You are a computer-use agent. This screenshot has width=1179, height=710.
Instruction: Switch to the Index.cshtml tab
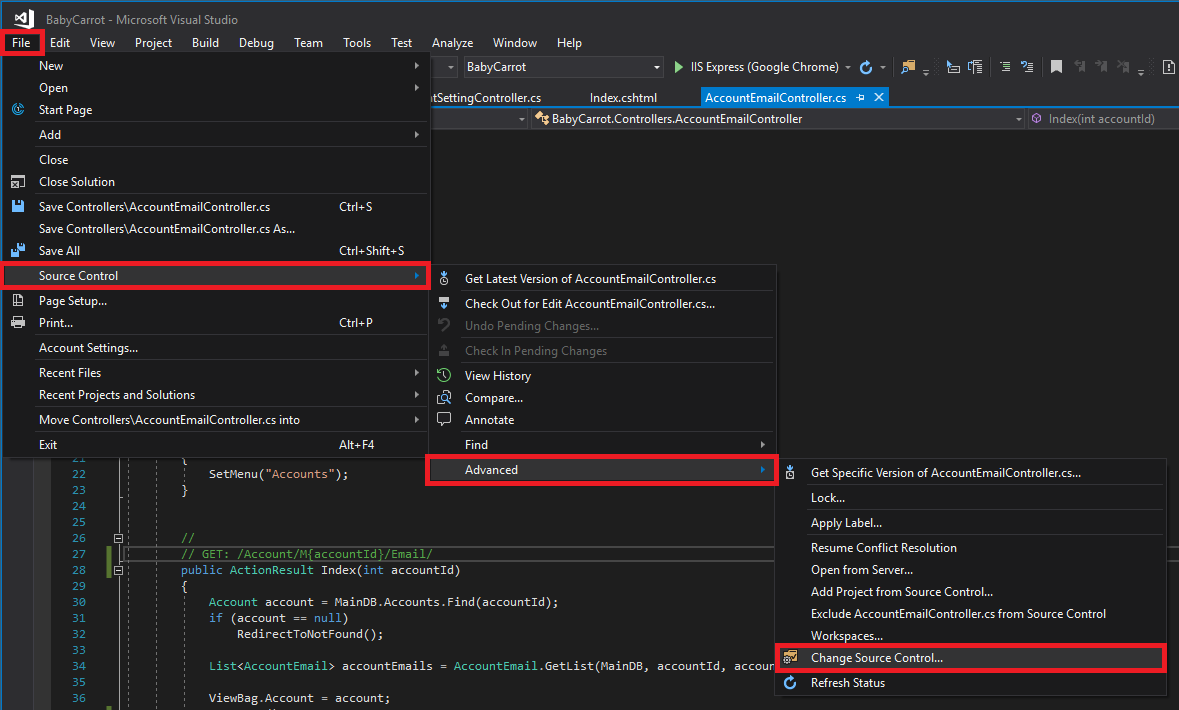pyautogui.click(x=623, y=97)
